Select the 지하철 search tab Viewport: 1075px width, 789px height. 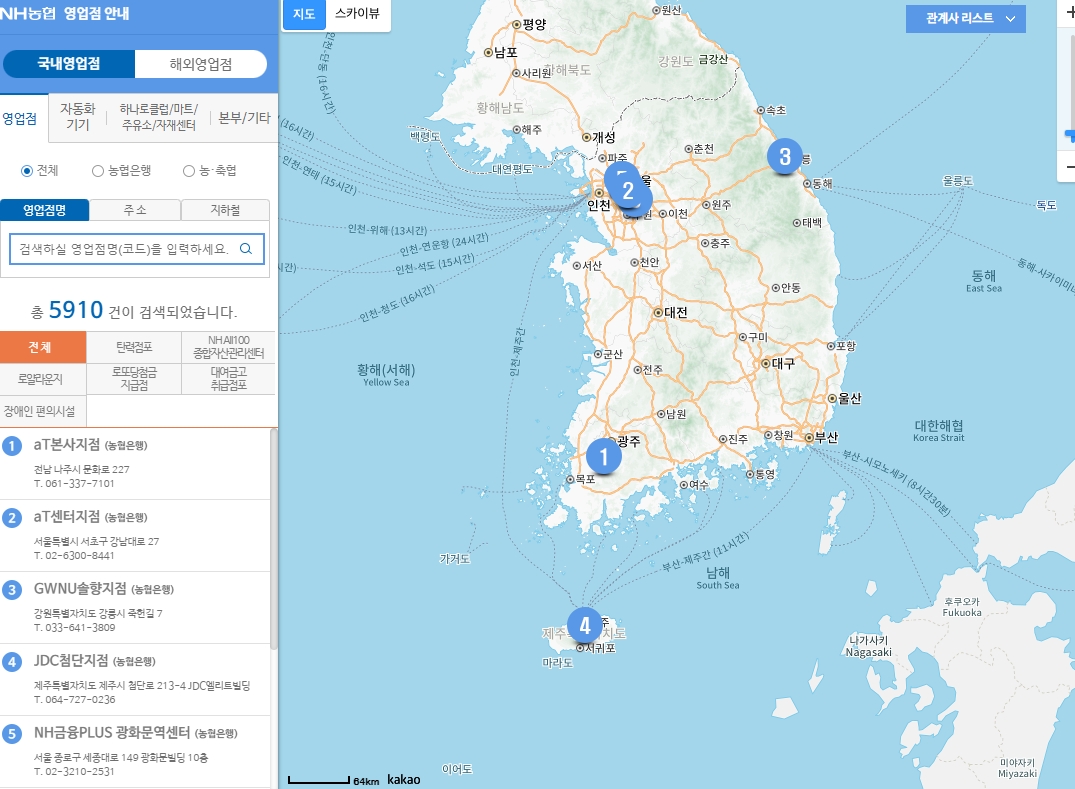pyautogui.click(x=226, y=210)
